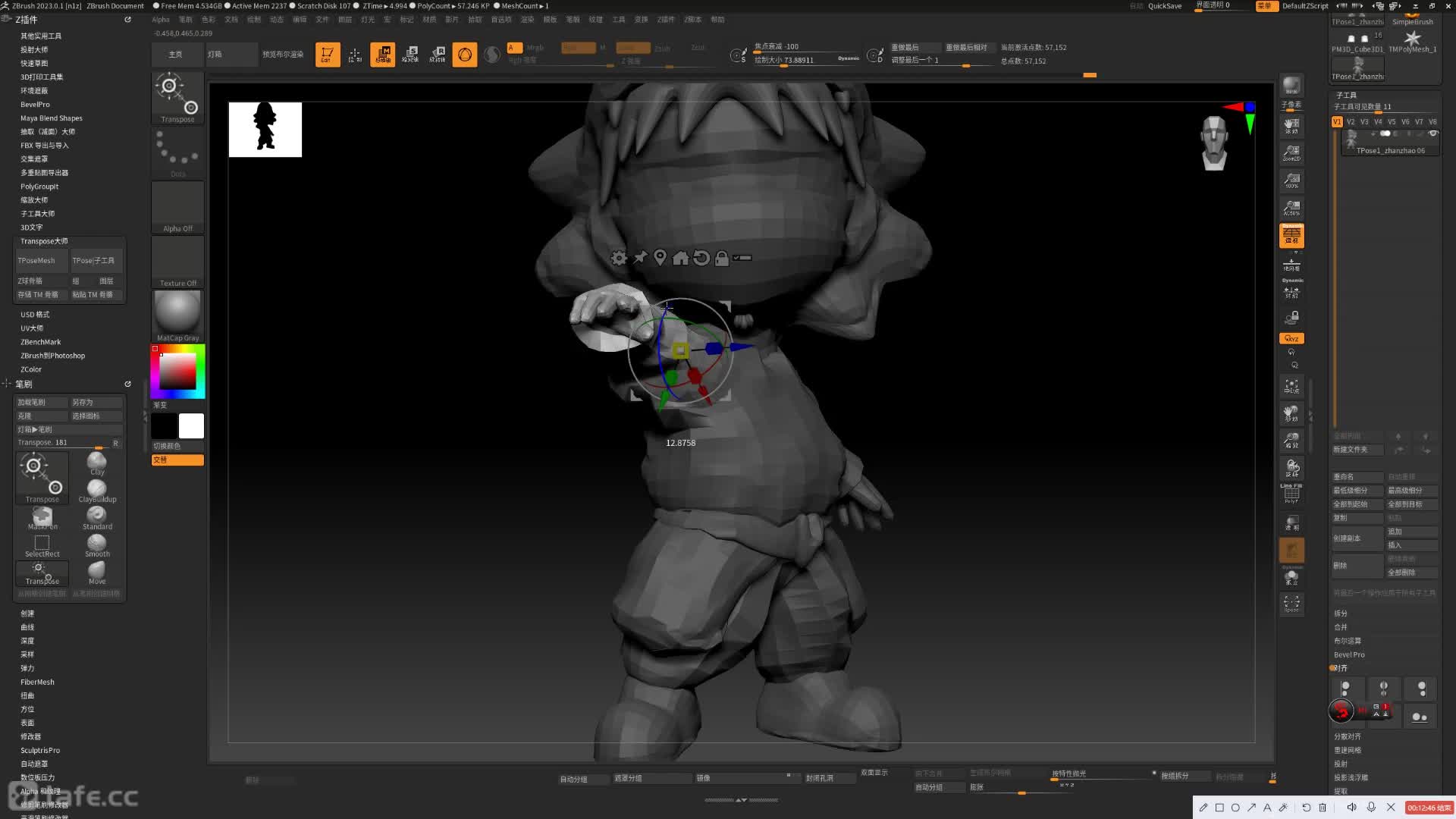Click the gizmo location marker icon

click(660, 258)
